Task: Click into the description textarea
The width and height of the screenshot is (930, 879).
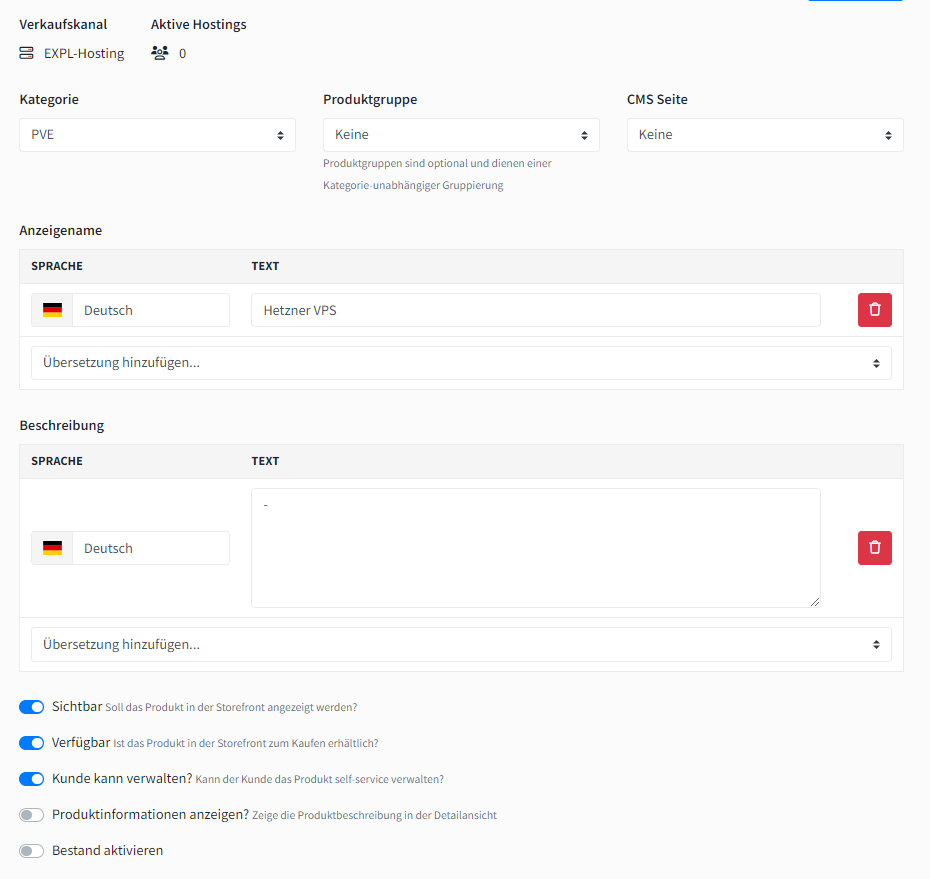Action: [535, 548]
